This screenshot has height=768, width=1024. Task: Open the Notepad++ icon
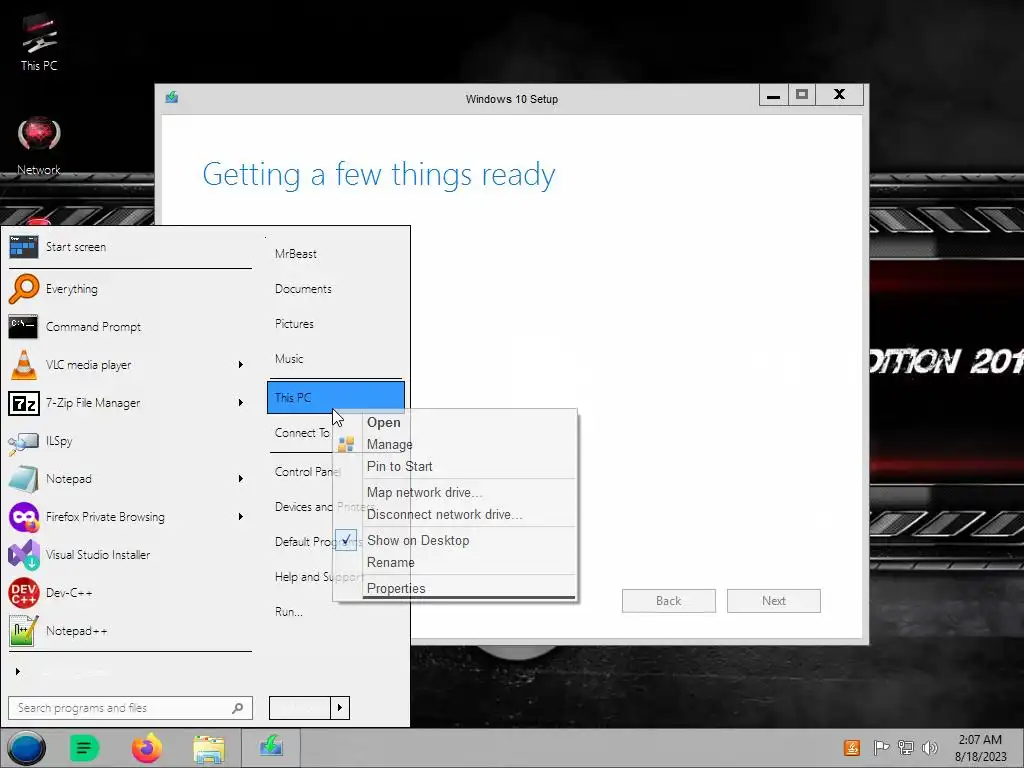24,631
